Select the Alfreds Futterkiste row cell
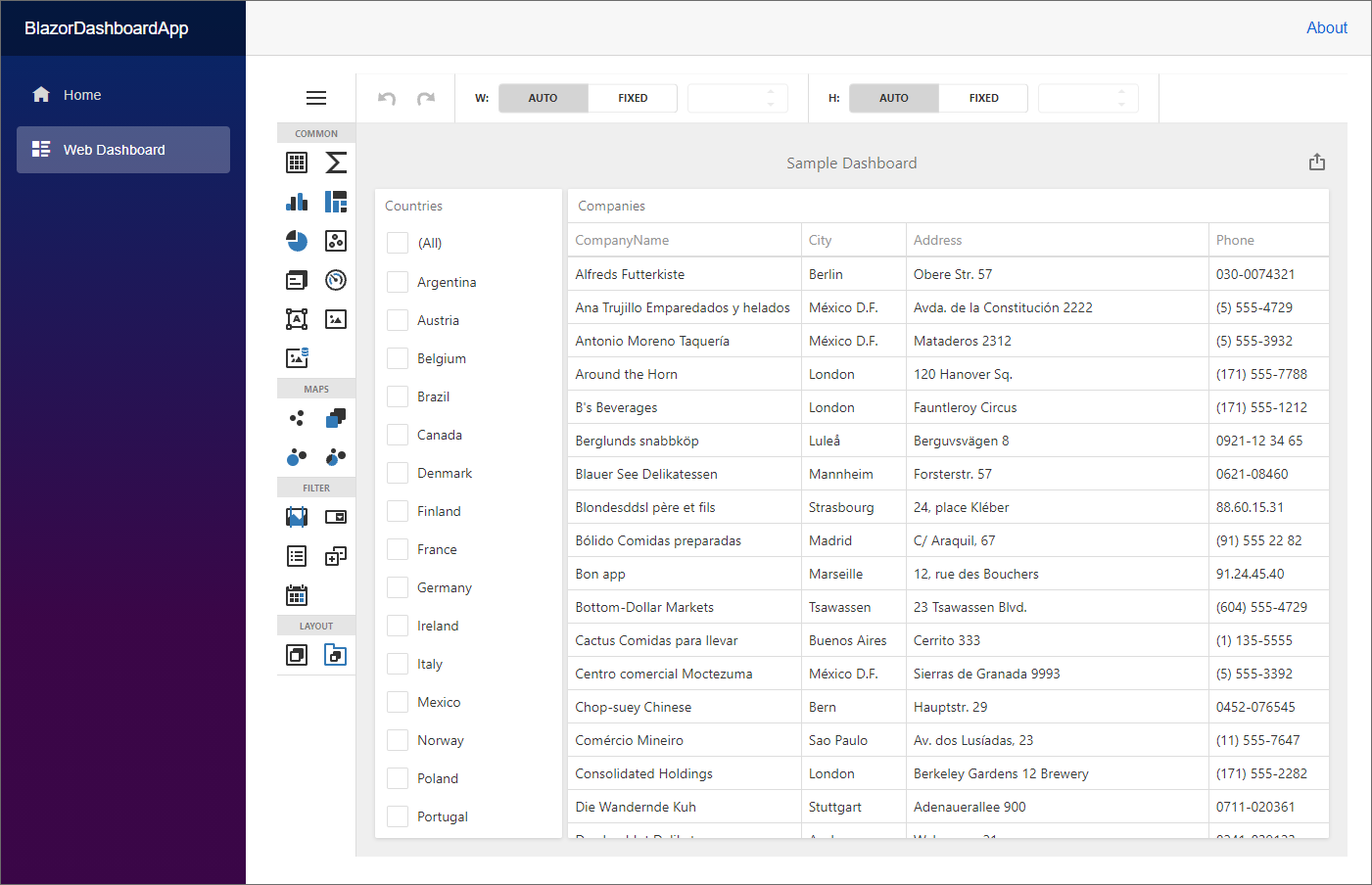1372x885 pixels. click(685, 274)
